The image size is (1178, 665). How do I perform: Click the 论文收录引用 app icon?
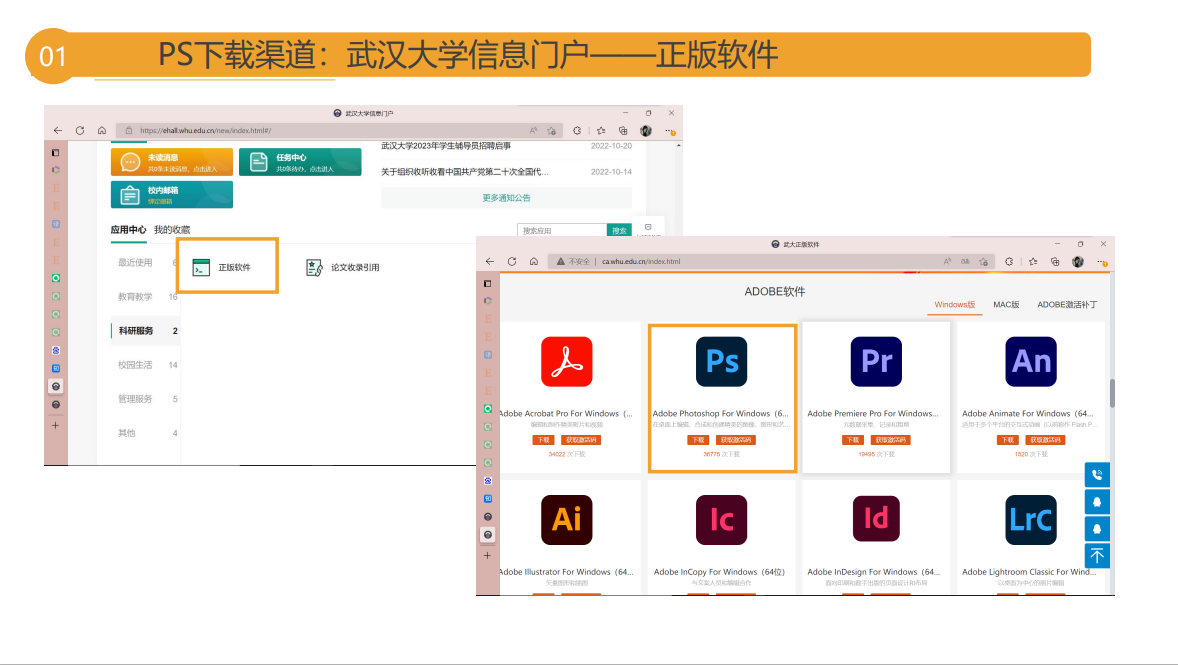pyautogui.click(x=315, y=267)
